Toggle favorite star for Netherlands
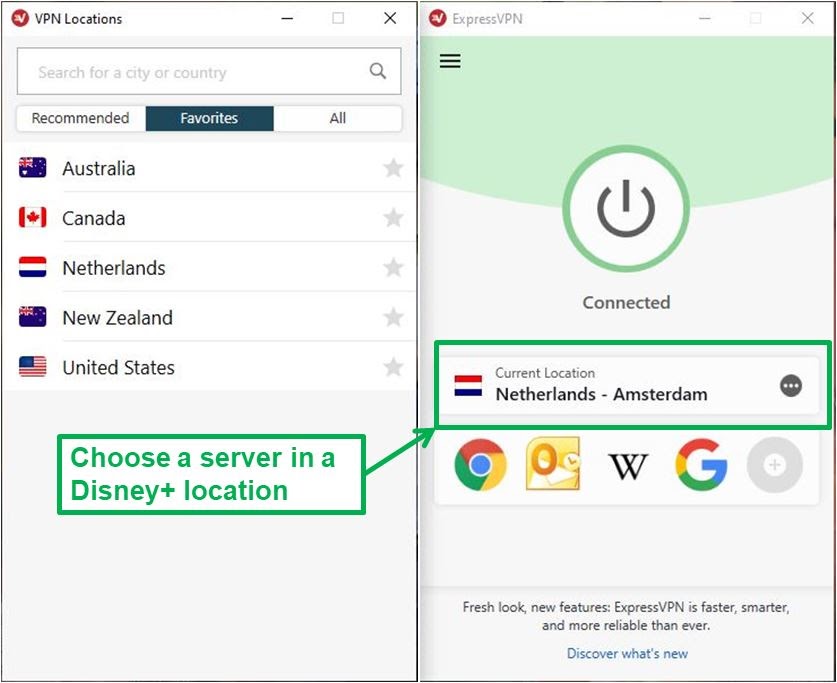 point(393,267)
